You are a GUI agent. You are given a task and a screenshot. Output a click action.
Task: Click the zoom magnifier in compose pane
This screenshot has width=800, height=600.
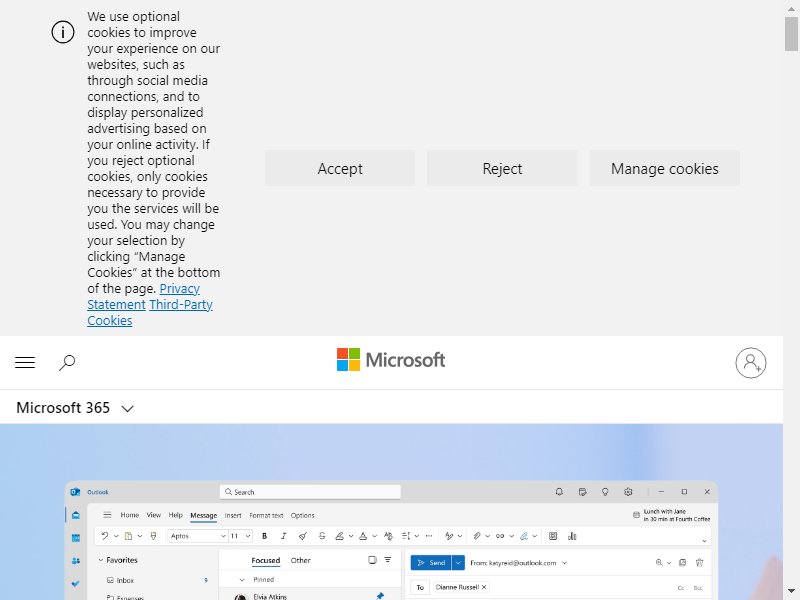point(659,562)
